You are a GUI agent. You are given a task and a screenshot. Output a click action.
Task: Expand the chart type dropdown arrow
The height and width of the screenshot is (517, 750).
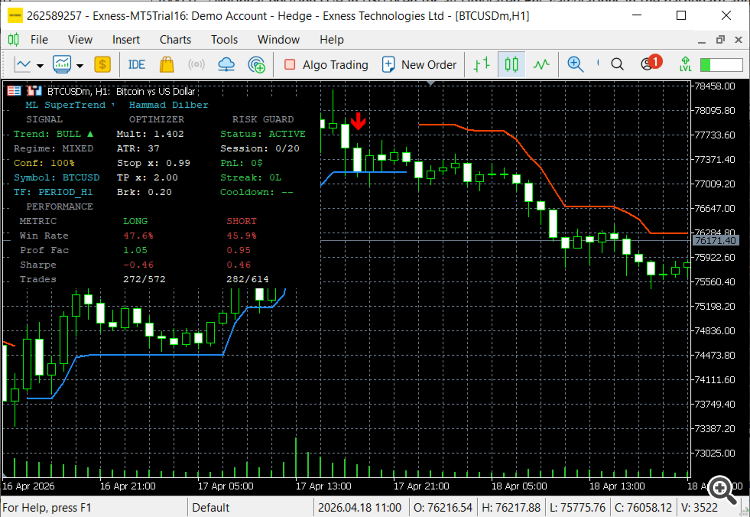(40, 65)
